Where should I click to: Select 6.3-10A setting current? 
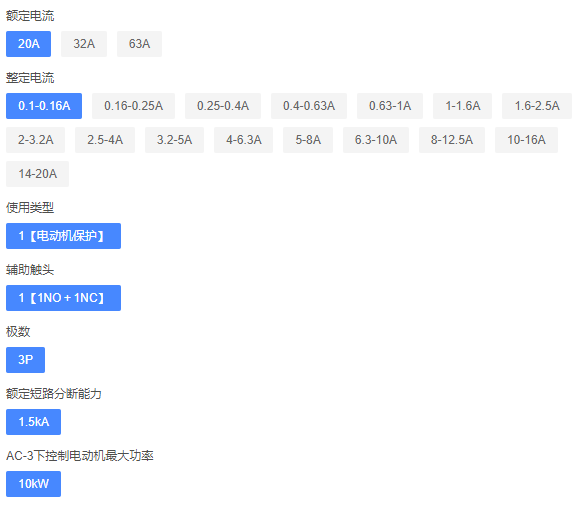(376, 140)
